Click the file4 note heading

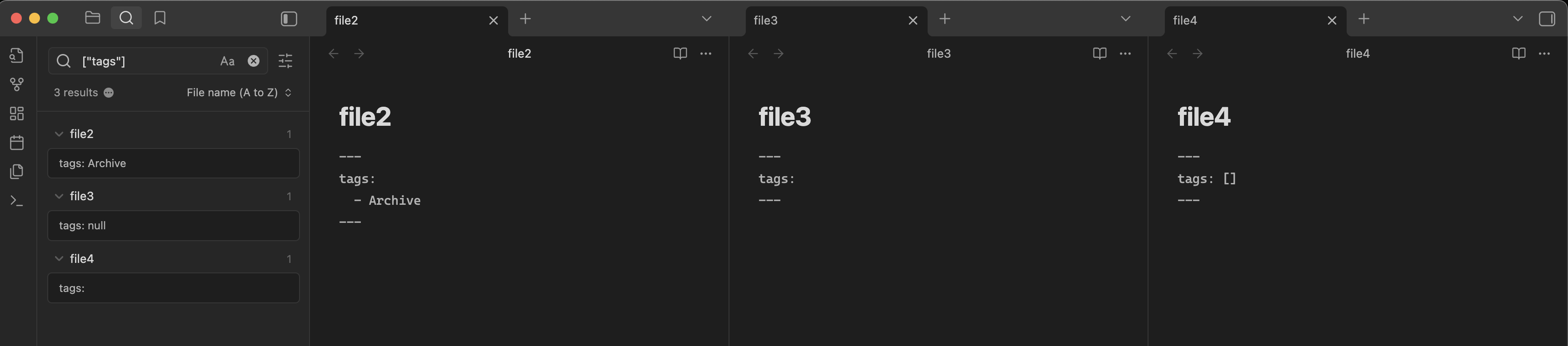[x=1204, y=117]
